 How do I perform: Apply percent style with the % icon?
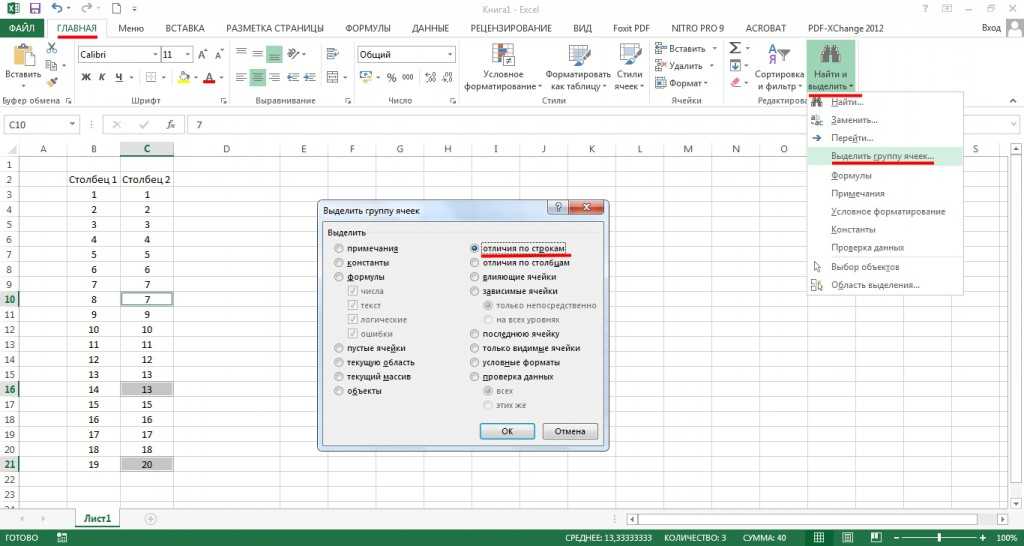coord(392,77)
